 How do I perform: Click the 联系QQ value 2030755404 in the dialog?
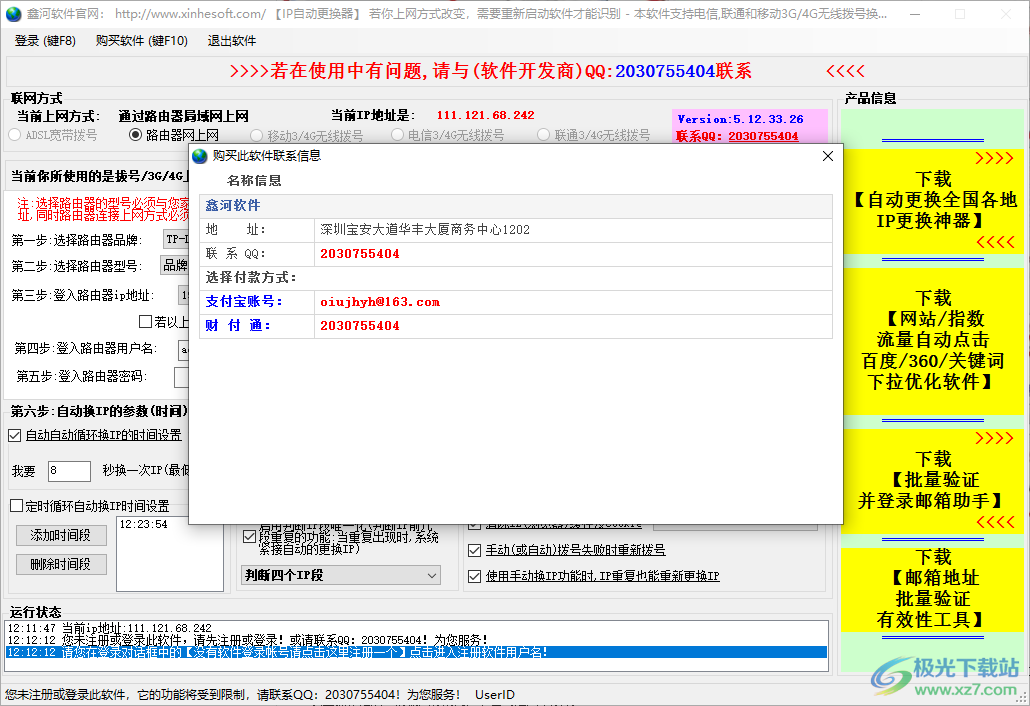pyautogui.click(x=360, y=254)
